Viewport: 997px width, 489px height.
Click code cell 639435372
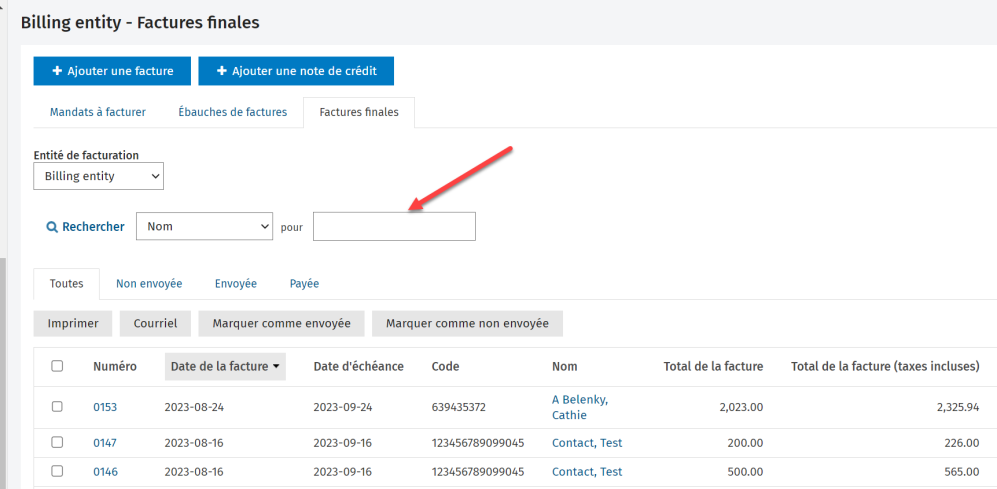tap(458, 407)
